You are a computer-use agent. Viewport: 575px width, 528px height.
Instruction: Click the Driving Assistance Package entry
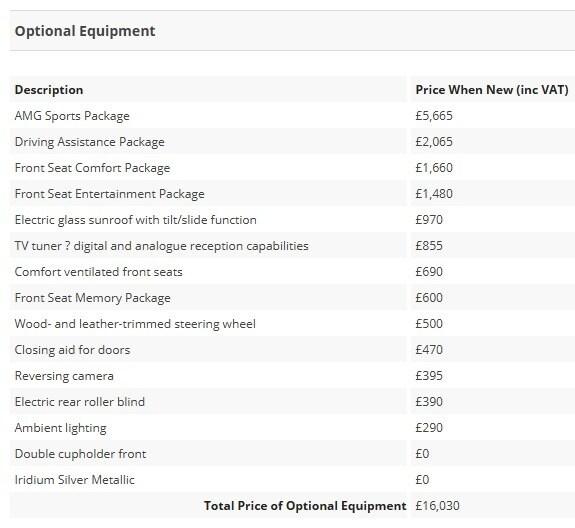(x=89, y=142)
